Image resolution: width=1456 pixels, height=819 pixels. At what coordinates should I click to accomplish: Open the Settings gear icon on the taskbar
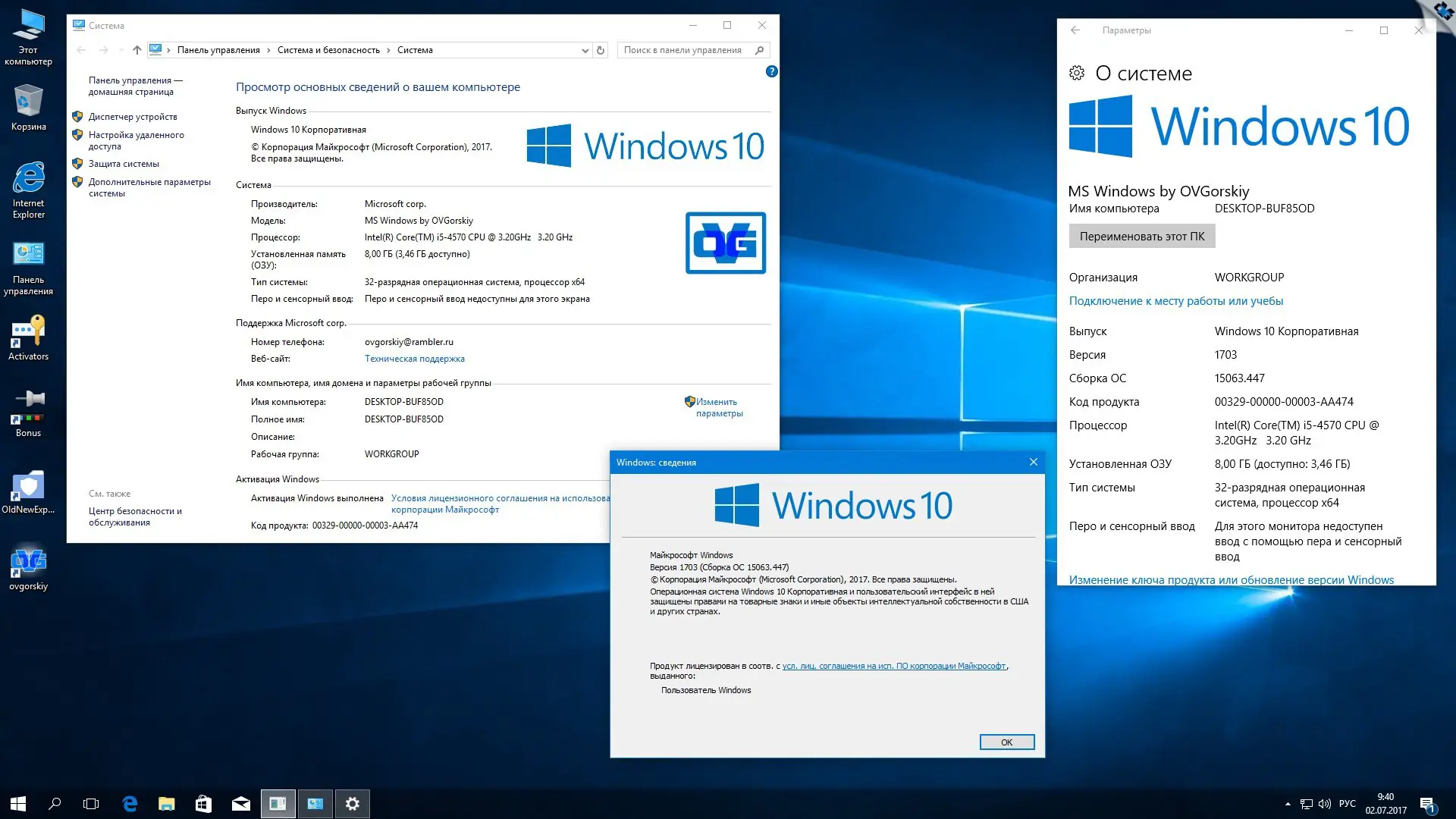(353, 803)
